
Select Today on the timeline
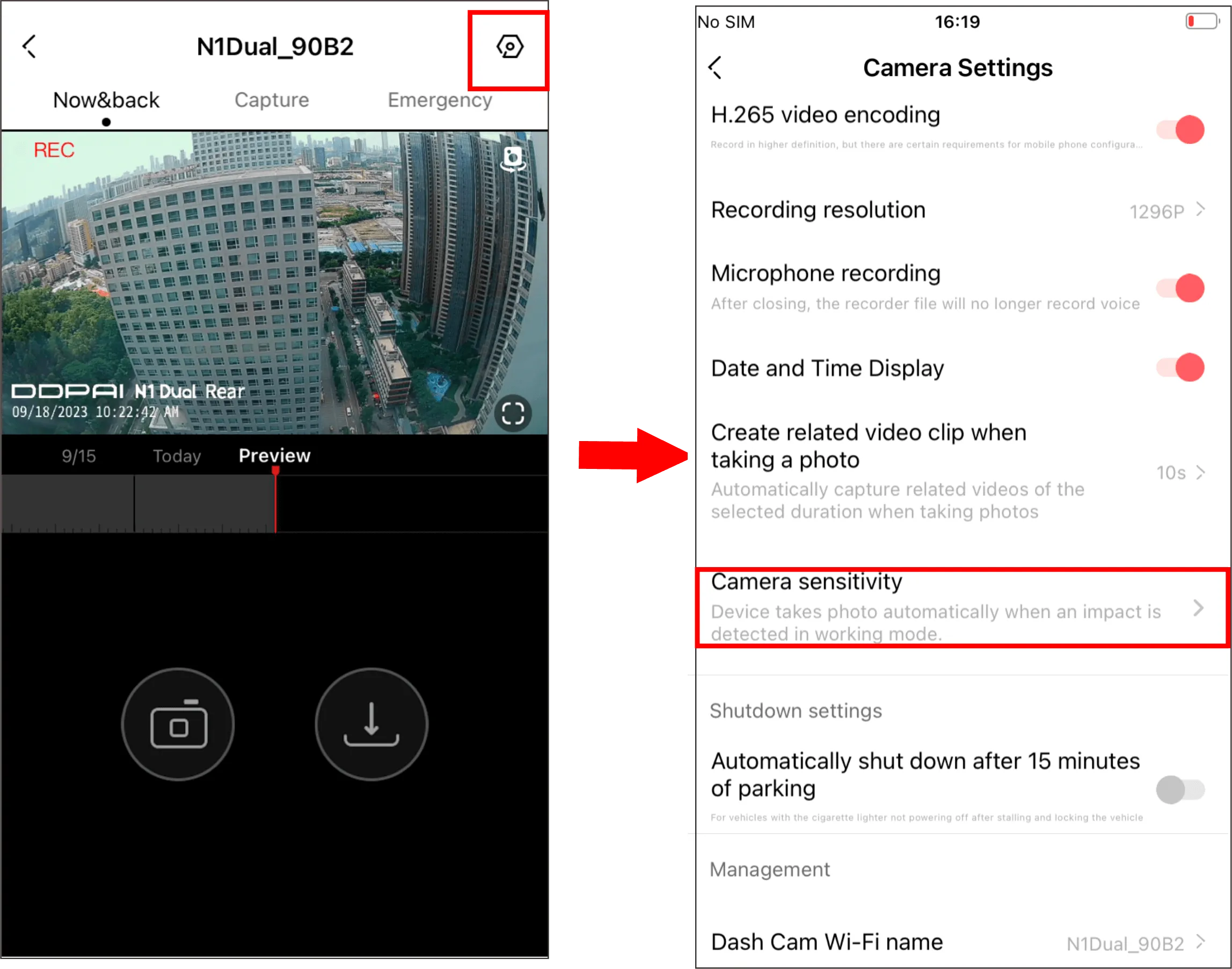click(177, 456)
